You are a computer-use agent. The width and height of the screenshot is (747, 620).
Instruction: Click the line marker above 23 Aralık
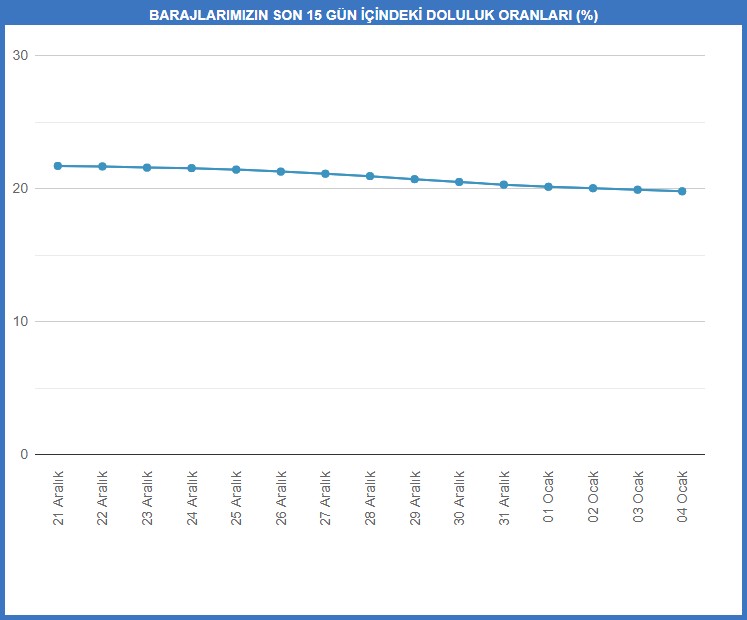(147, 168)
